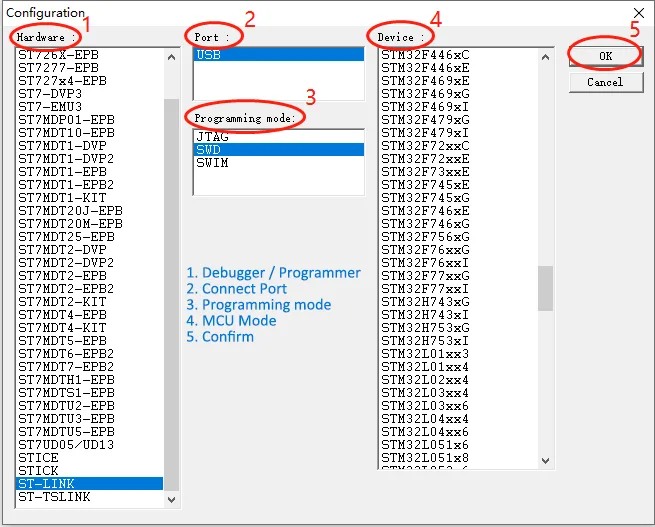Choose SWD programming mode

(279, 149)
